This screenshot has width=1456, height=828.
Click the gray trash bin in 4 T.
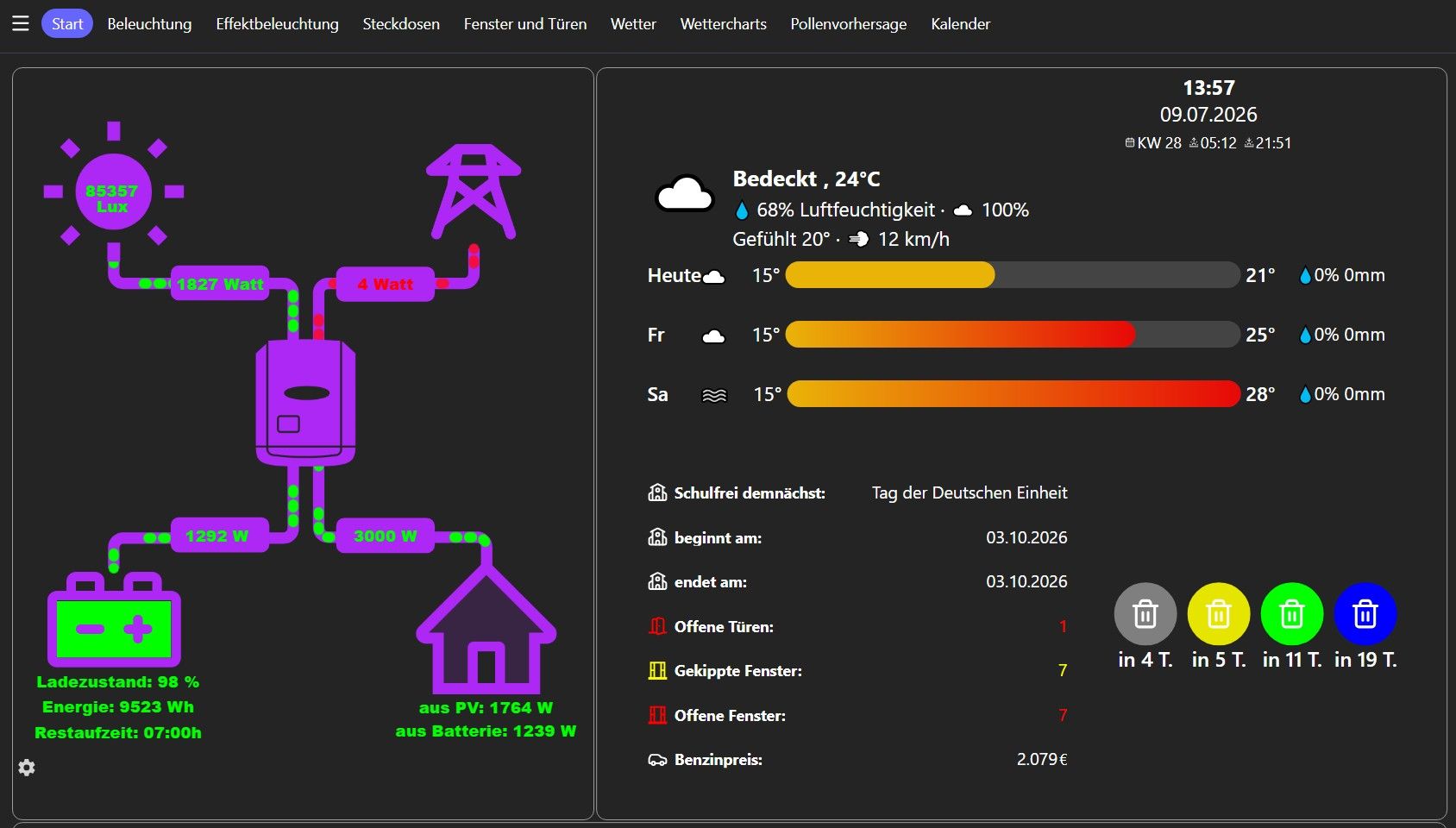click(x=1145, y=614)
